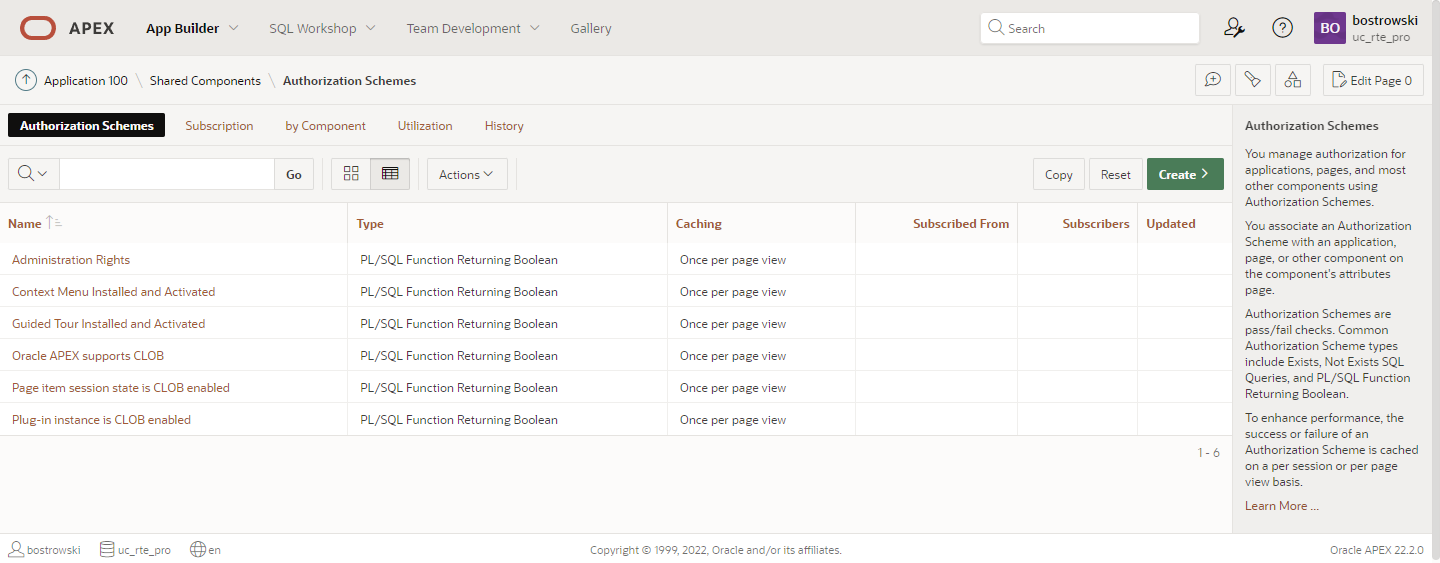Switch to icon grid view
The image size is (1440, 563).
click(351, 174)
